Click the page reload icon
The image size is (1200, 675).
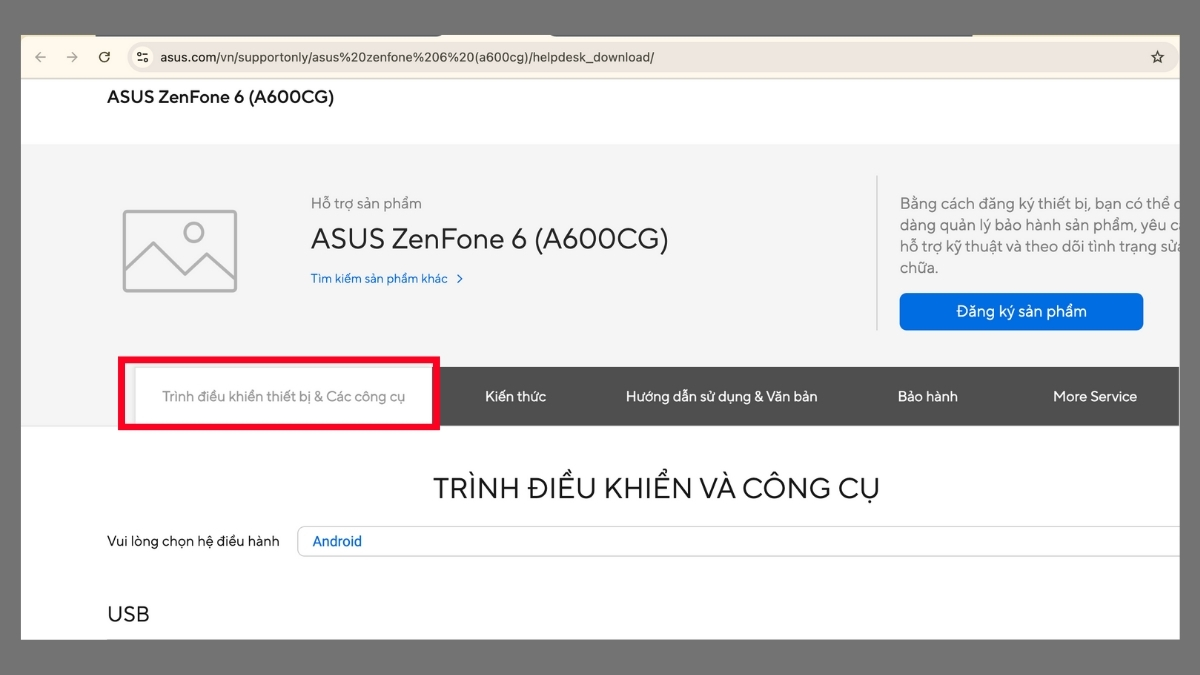[x=104, y=57]
